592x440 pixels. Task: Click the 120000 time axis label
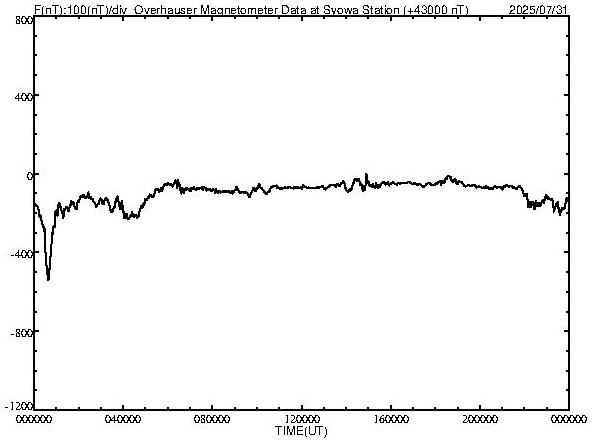pos(302,419)
